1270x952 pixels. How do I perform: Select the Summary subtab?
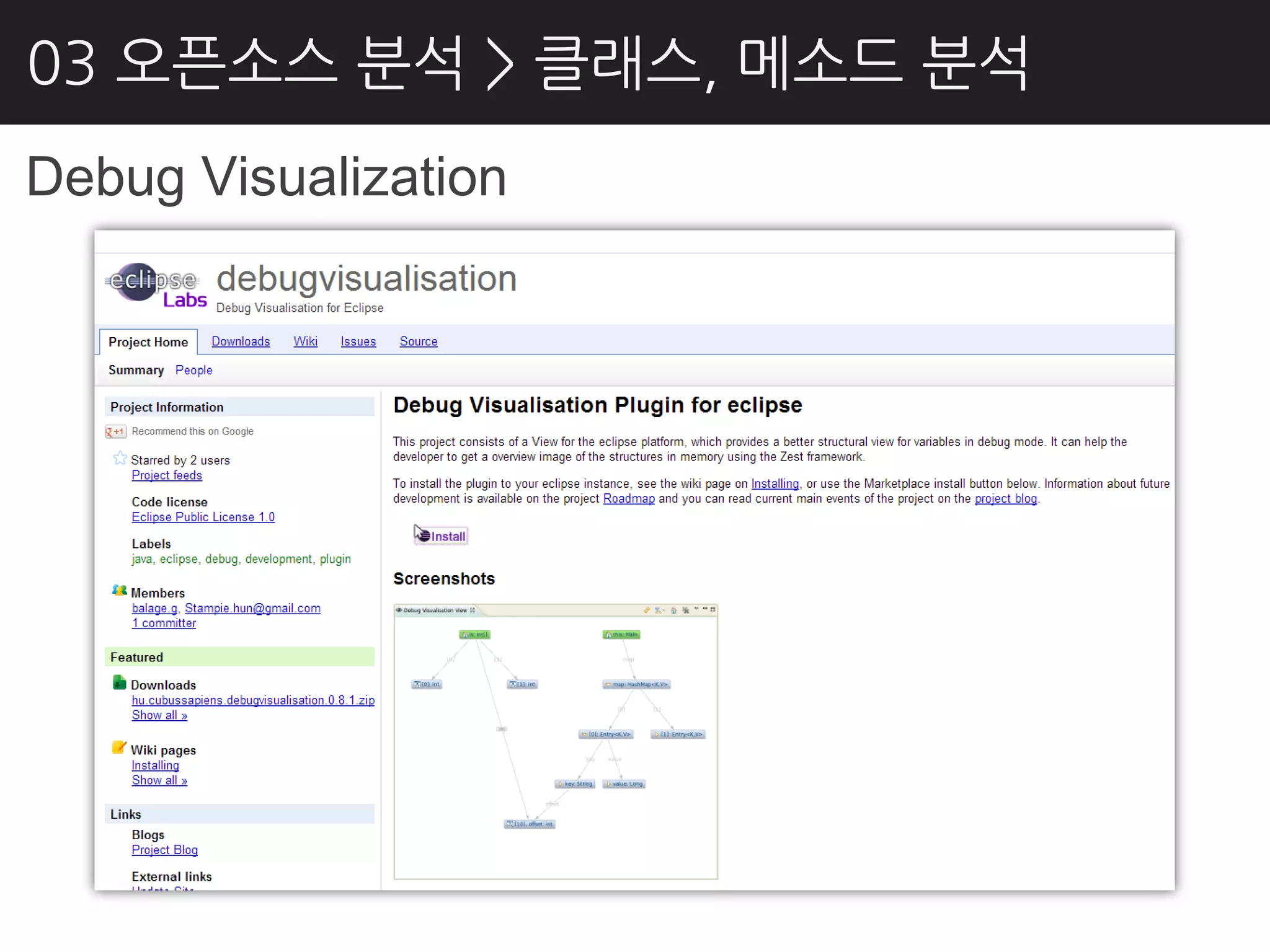pos(136,370)
